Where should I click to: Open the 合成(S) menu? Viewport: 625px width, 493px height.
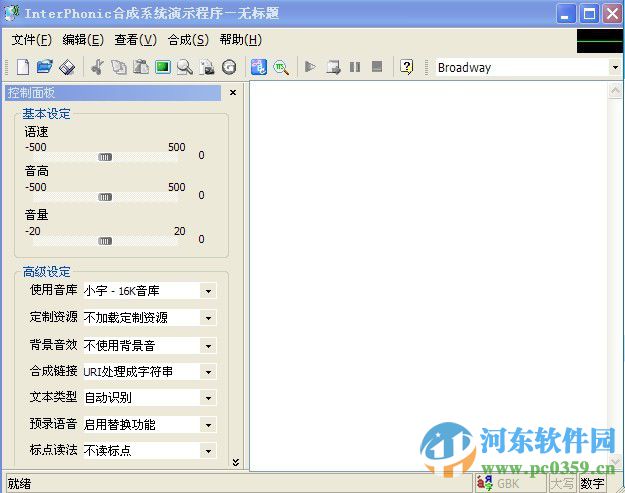coord(188,40)
